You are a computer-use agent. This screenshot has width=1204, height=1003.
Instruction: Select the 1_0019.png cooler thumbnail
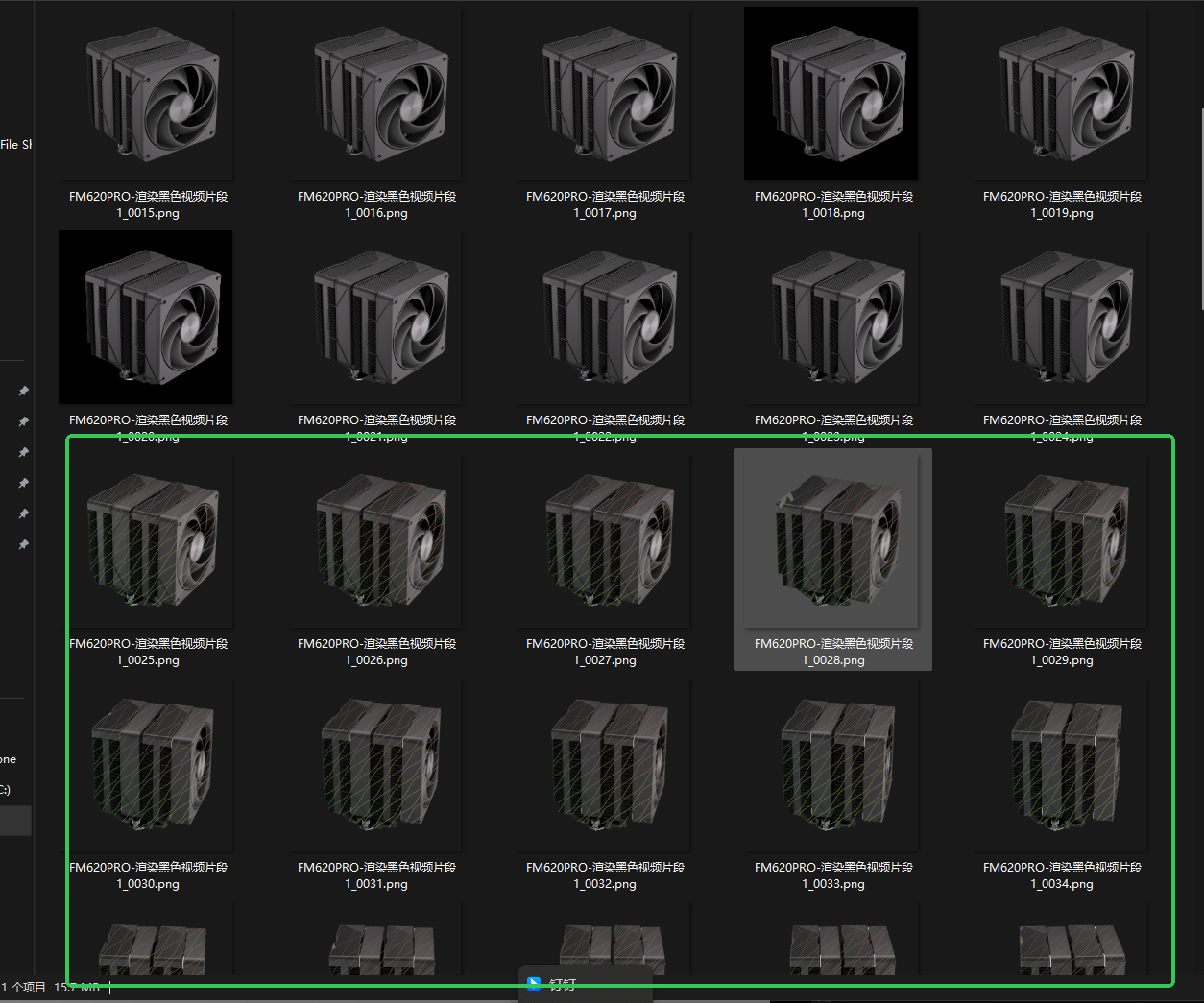tap(1059, 93)
